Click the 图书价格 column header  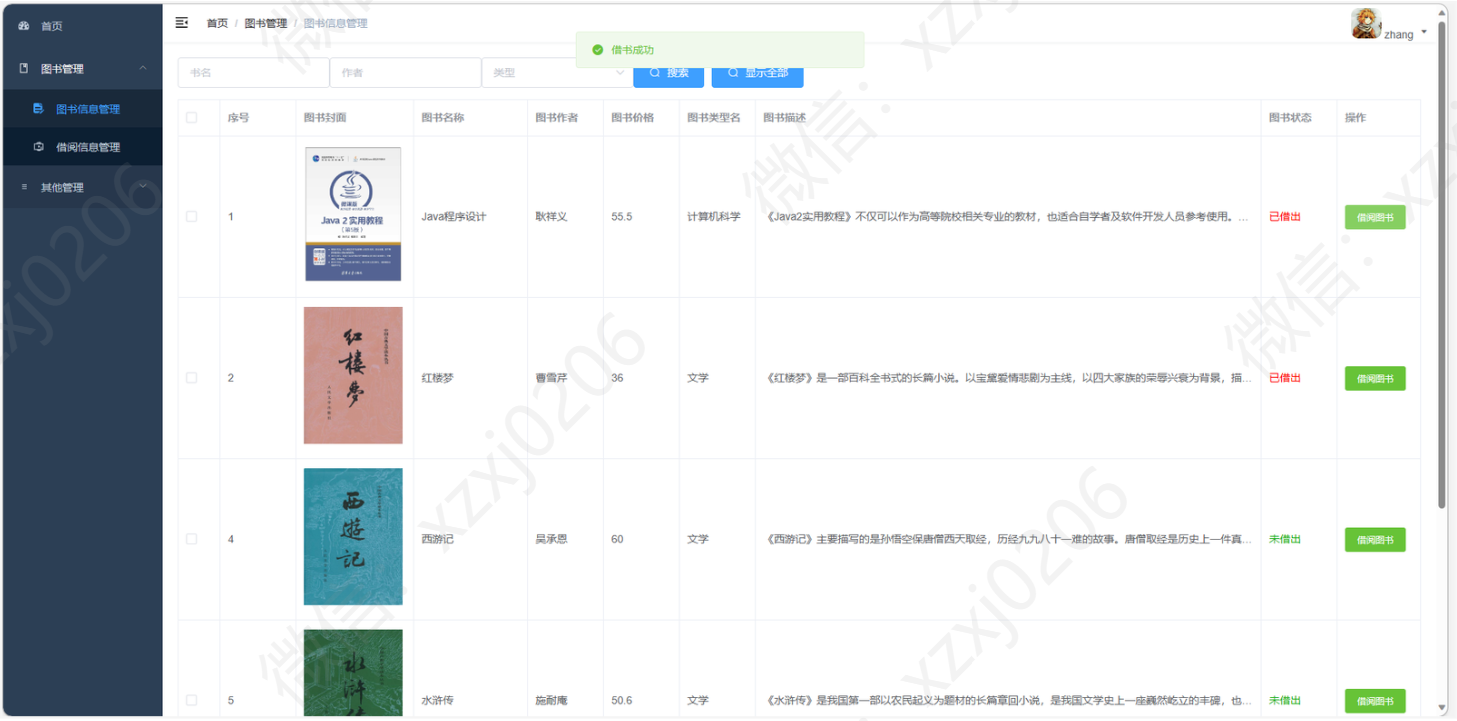(x=633, y=118)
